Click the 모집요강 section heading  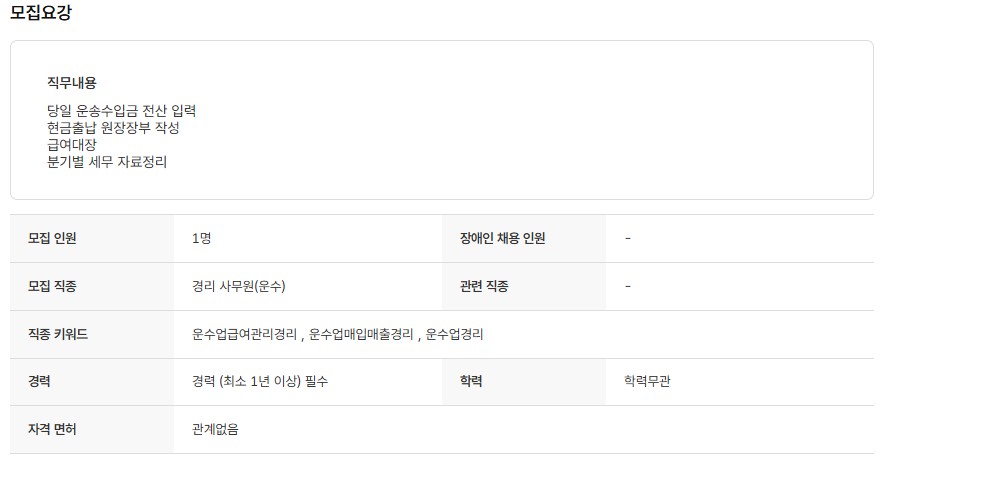click(41, 13)
